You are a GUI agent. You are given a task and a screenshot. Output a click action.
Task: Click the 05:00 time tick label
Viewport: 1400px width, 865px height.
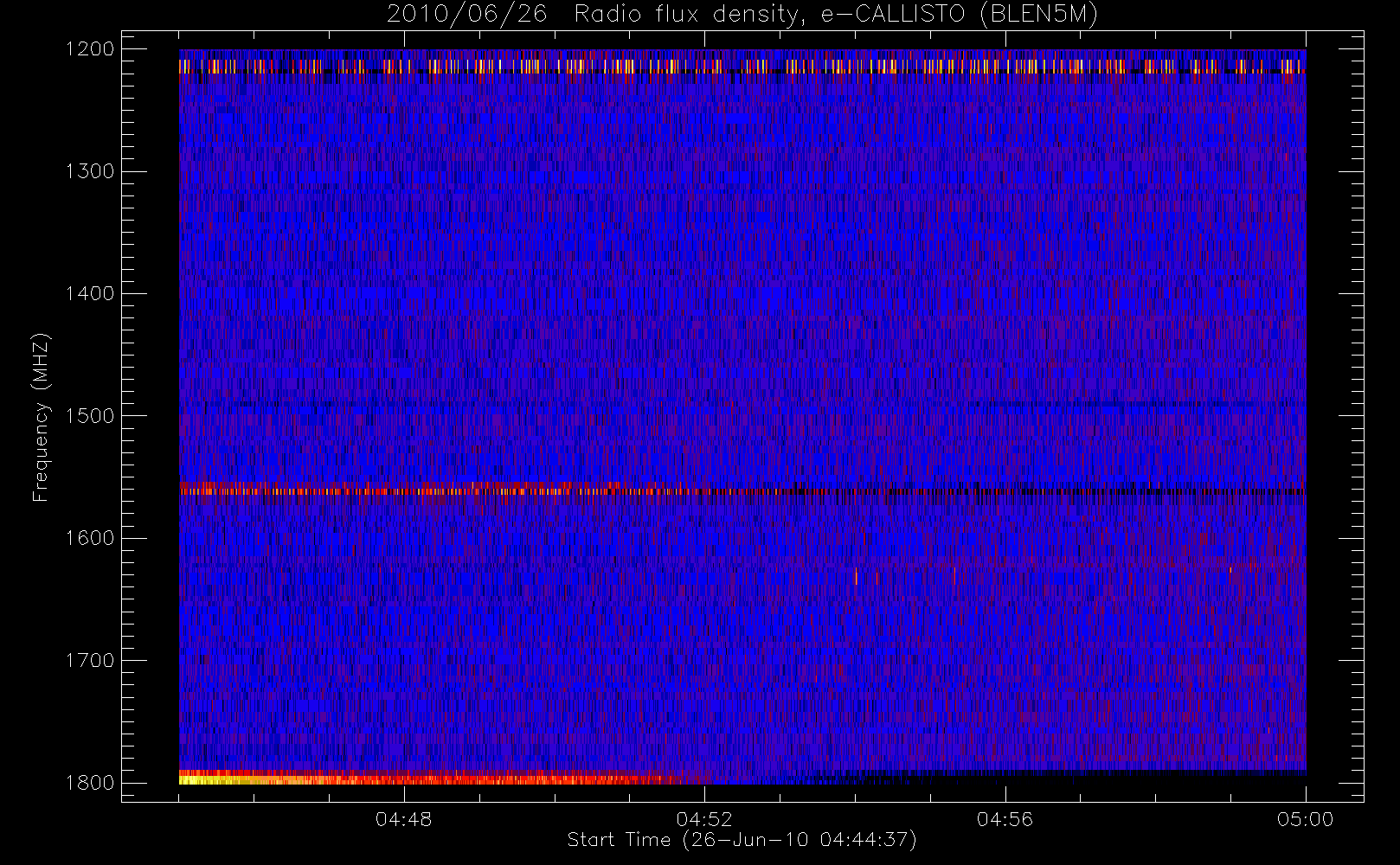point(1305,819)
